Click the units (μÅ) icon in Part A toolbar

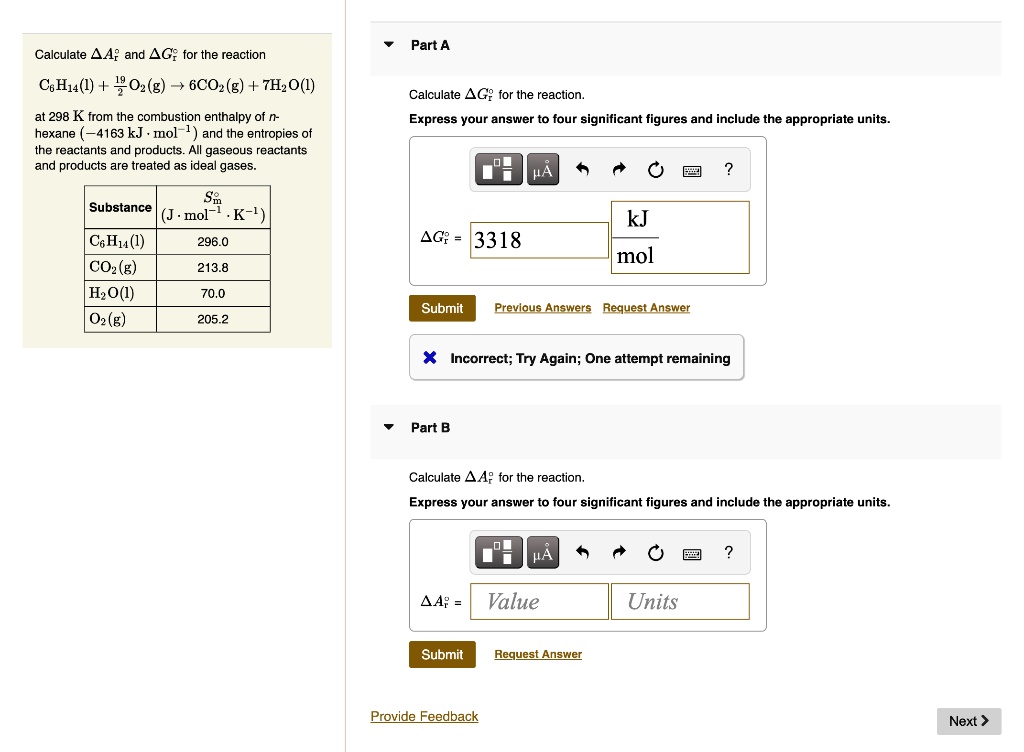542,169
